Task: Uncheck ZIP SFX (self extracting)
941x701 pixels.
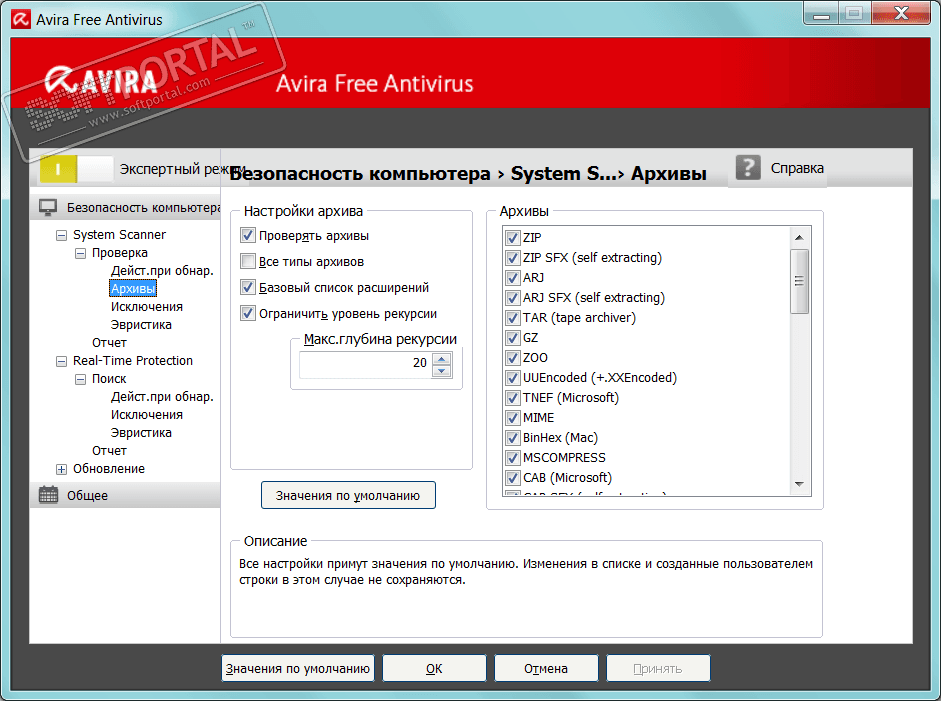Action: click(513, 258)
